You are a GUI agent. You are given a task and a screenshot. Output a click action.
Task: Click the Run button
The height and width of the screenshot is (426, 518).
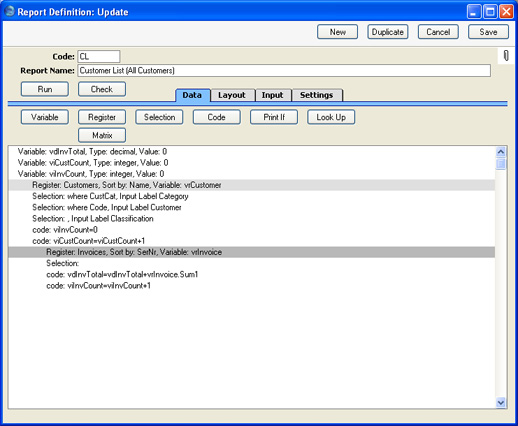click(45, 89)
